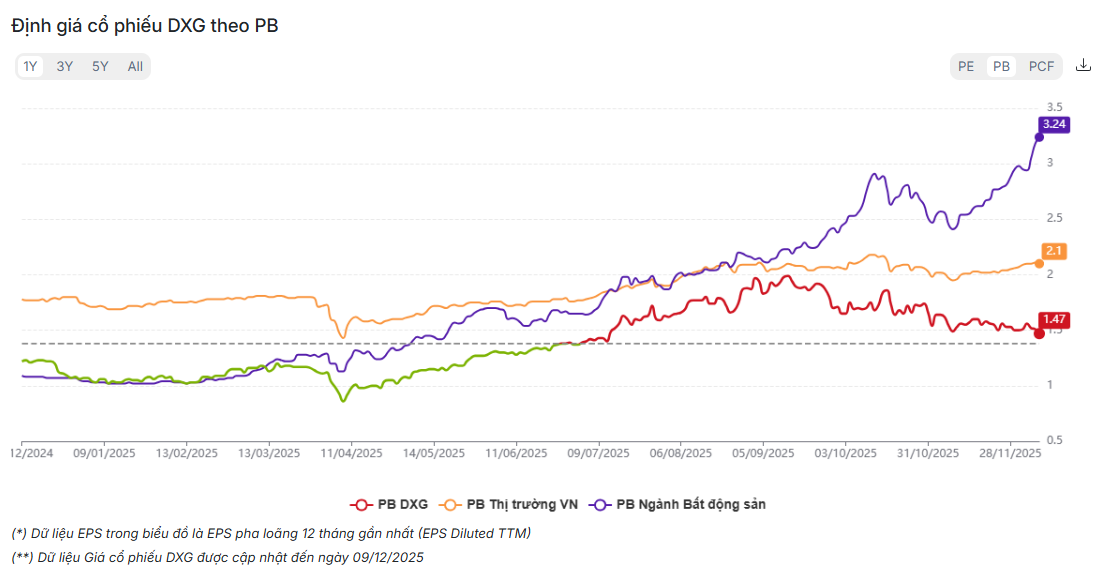Click the purple Bất động sản legend marker
Image resolution: width=1100 pixels, height=570 pixels.
click(x=600, y=504)
